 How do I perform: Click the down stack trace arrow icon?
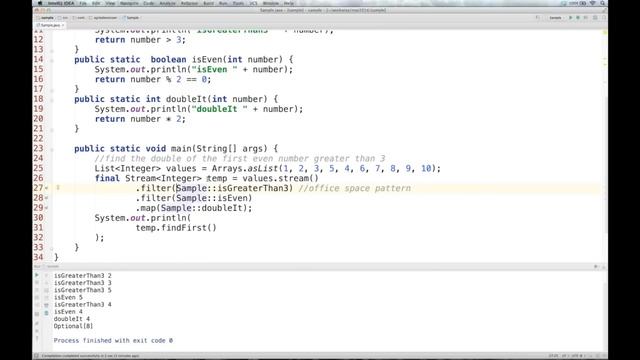point(46,282)
